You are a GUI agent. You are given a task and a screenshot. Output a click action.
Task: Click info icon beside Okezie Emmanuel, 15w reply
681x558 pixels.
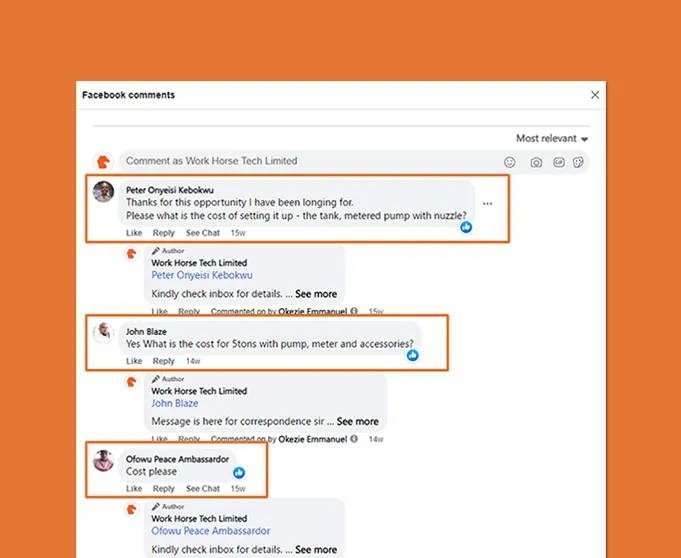coord(354,311)
